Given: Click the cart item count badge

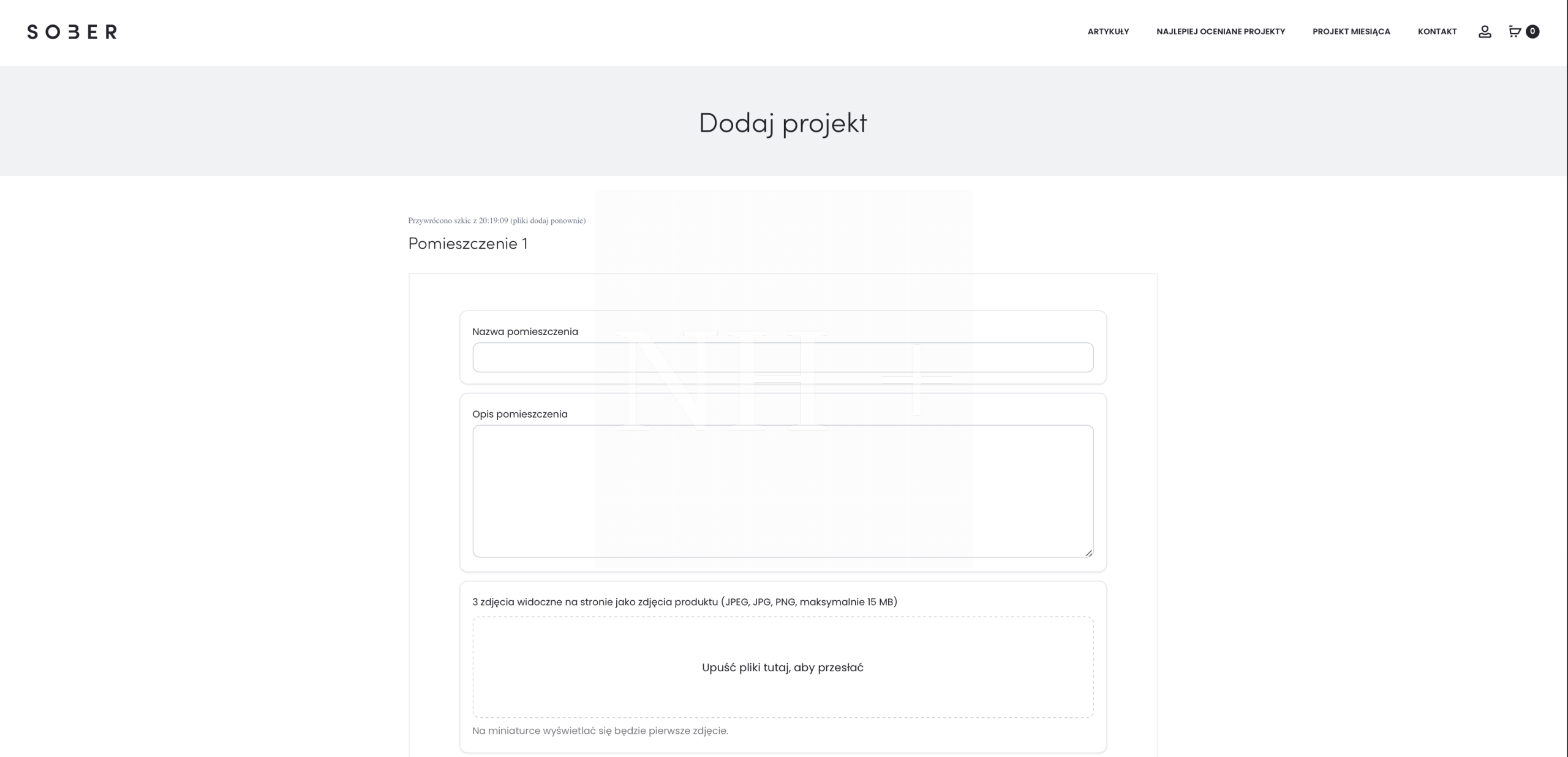Looking at the screenshot, I should pos(1532,31).
